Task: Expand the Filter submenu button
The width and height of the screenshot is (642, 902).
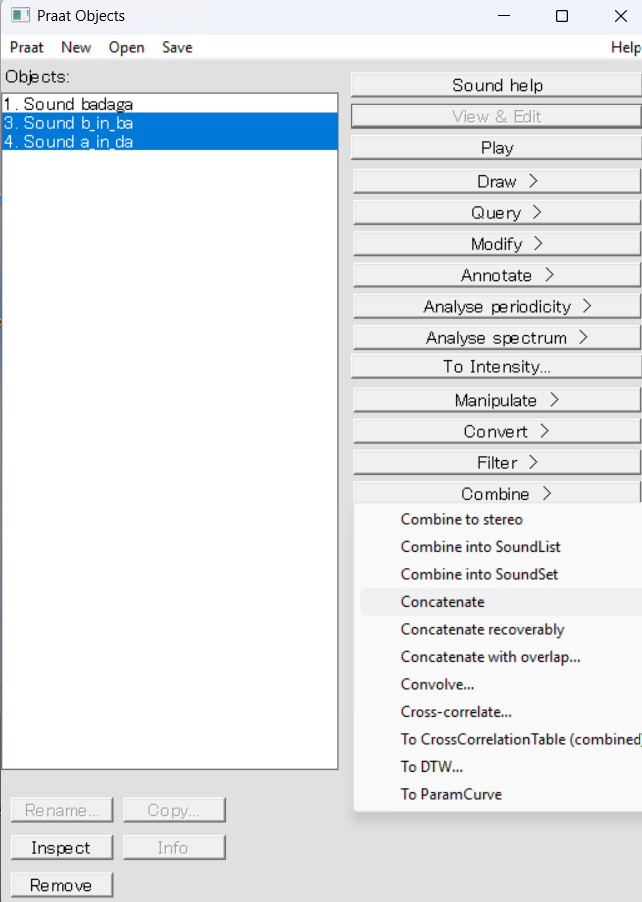Action: 496,463
